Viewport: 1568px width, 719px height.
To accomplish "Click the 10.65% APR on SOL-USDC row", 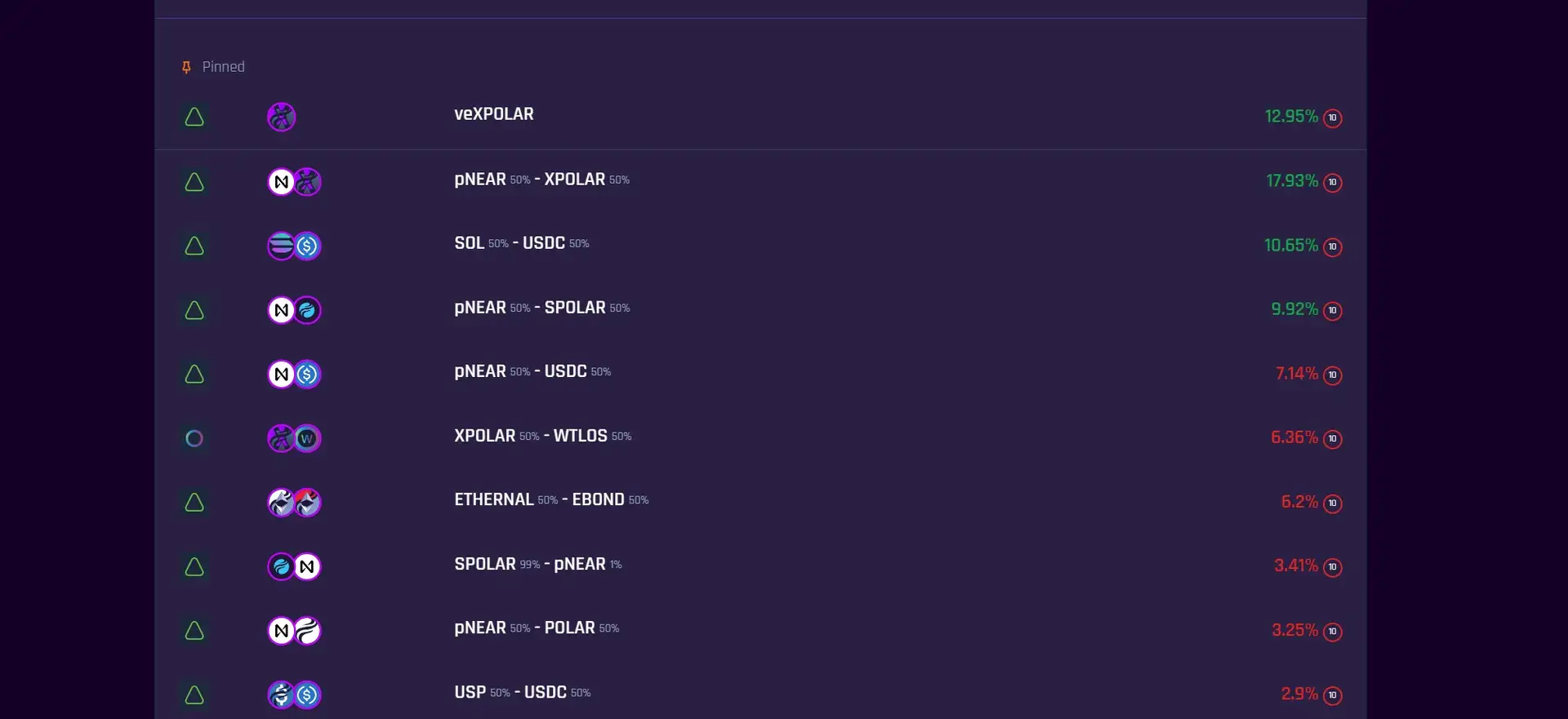I will (1290, 246).
